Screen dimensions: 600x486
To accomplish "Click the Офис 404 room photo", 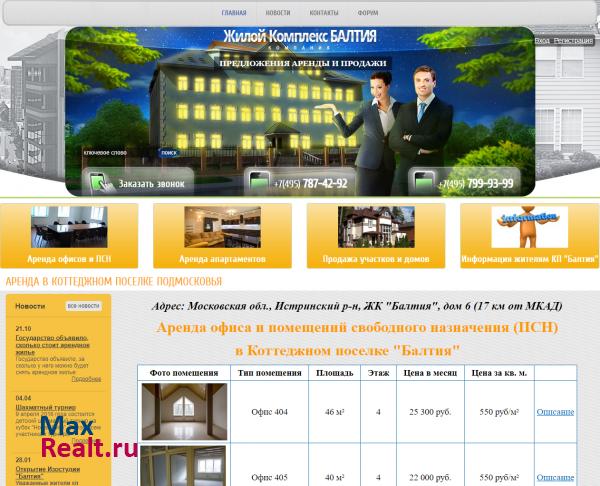I will click(184, 411).
